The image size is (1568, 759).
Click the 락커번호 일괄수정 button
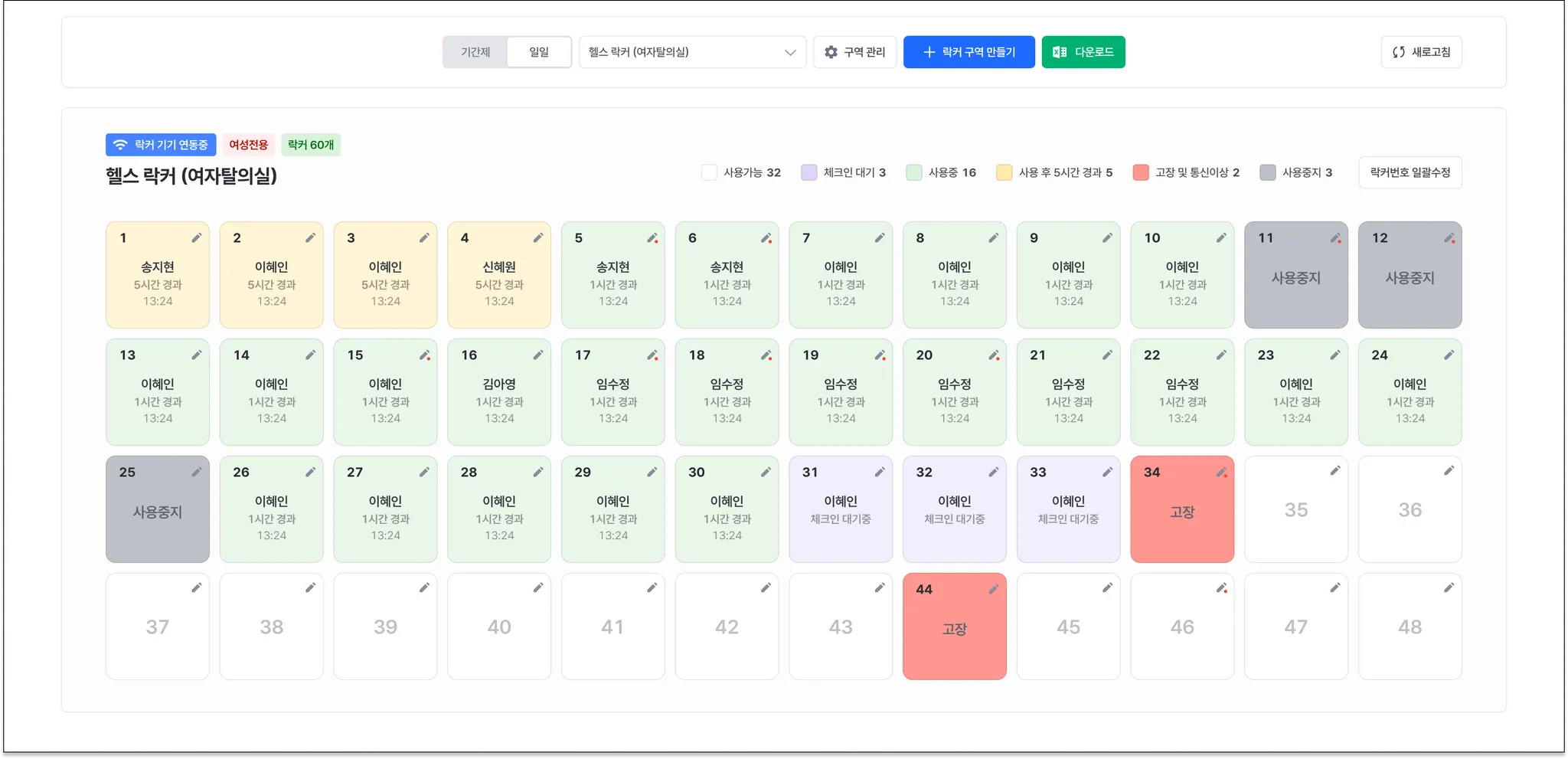click(1410, 172)
